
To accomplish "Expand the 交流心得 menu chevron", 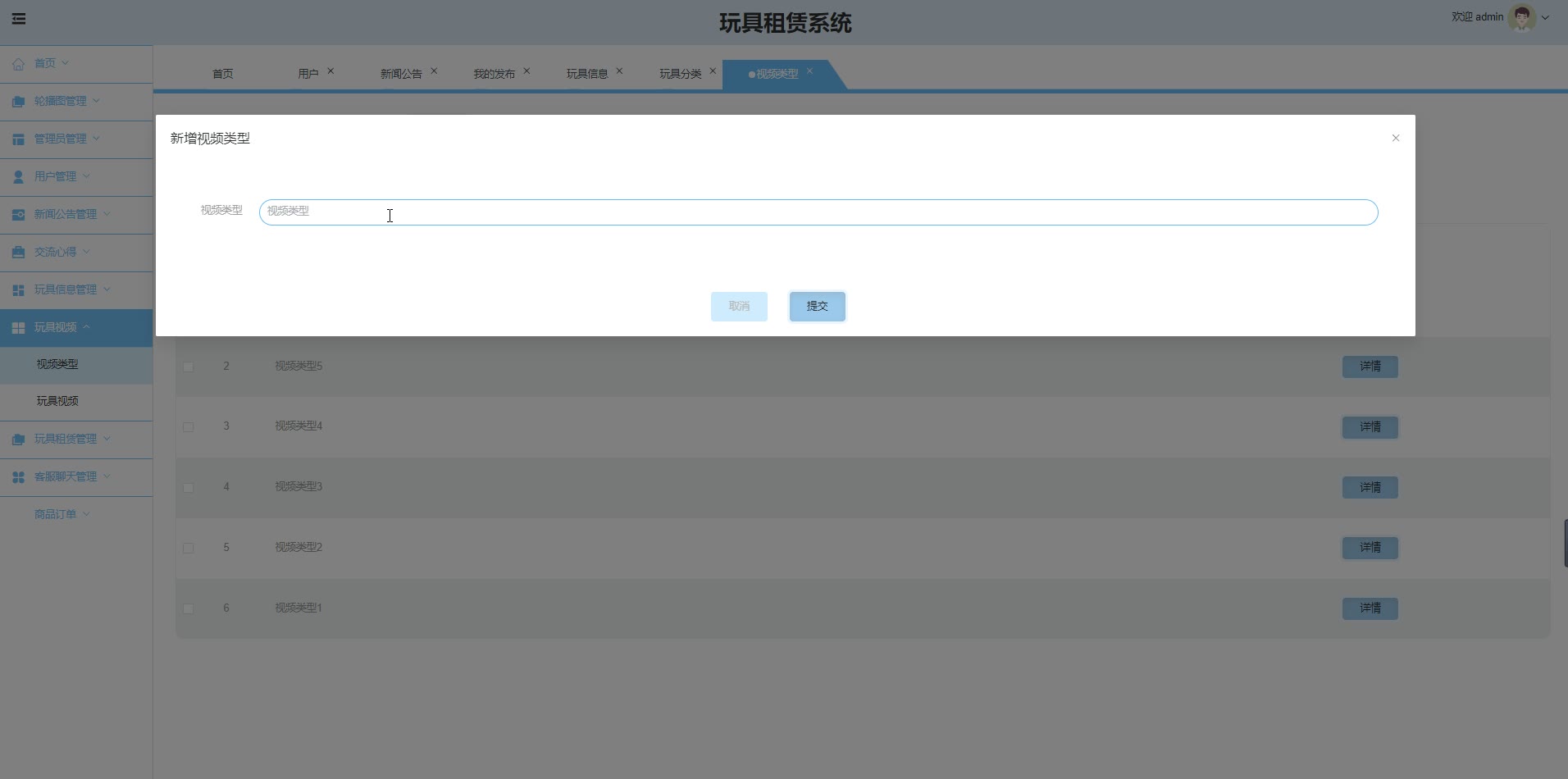I will [86, 252].
